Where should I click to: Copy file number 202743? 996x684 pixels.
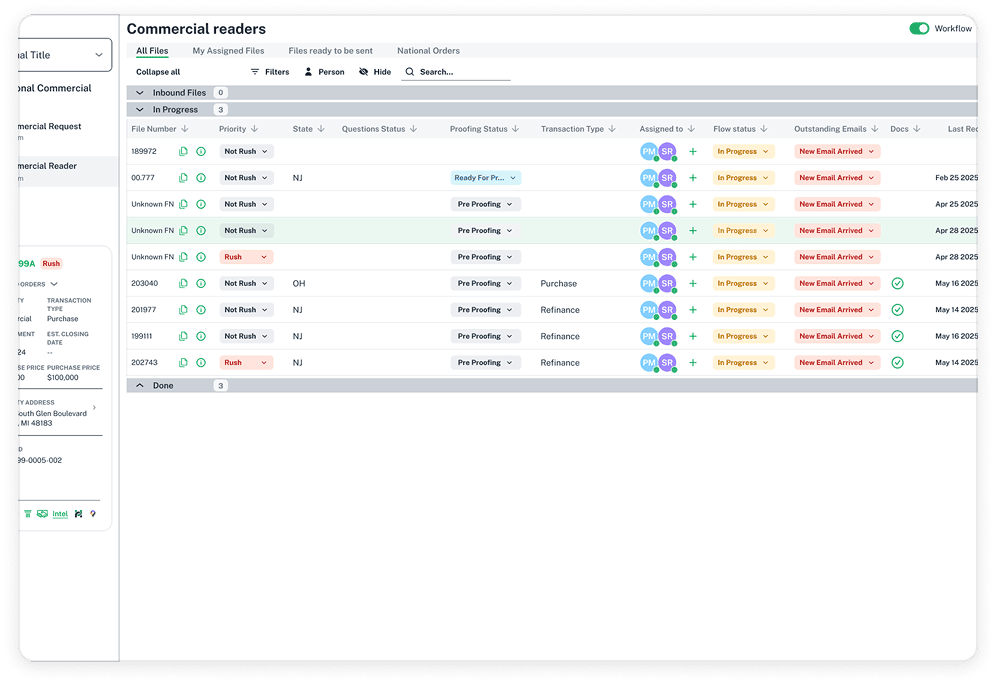pos(183,363)
